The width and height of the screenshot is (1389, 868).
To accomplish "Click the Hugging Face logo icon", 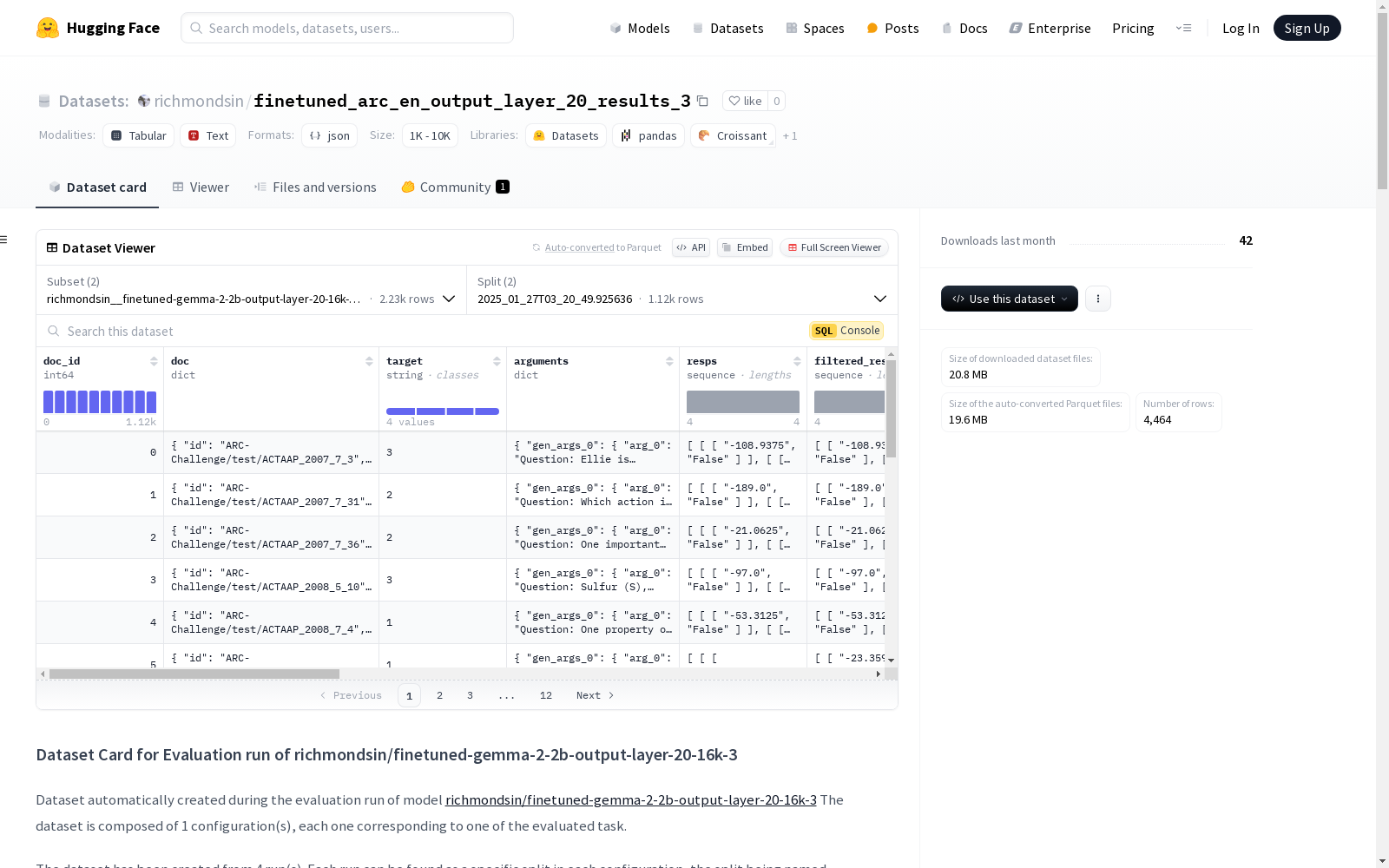I will tap(48, 28).
